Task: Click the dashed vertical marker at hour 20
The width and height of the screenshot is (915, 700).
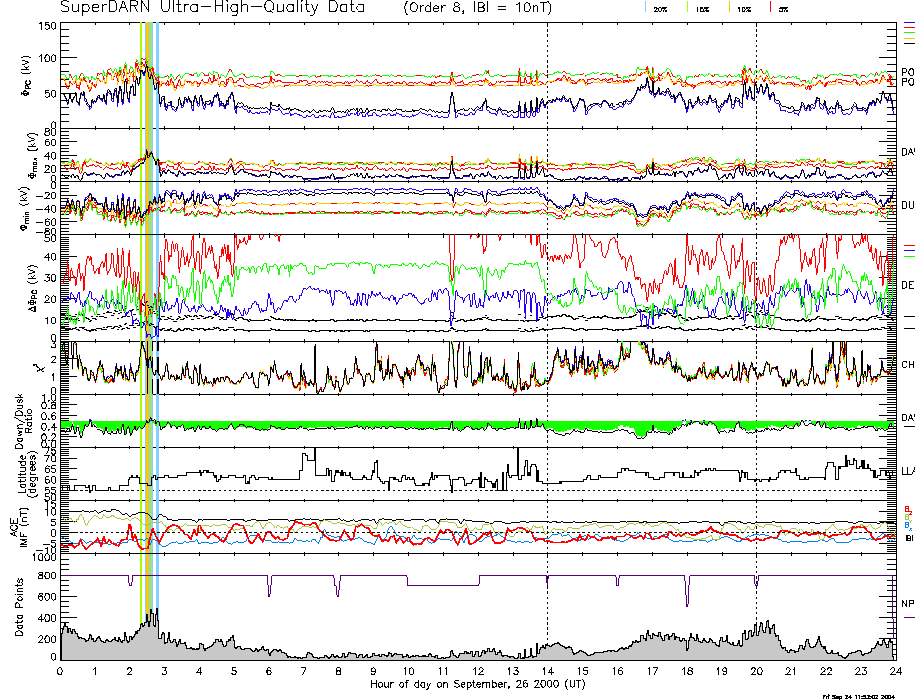Action: point(756,340)
